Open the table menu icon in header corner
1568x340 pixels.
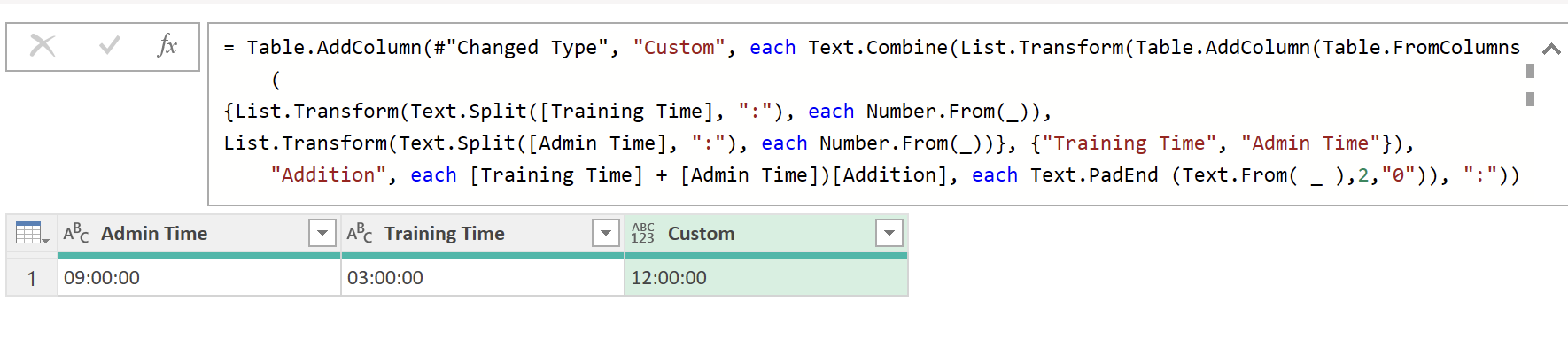point(32,234)
